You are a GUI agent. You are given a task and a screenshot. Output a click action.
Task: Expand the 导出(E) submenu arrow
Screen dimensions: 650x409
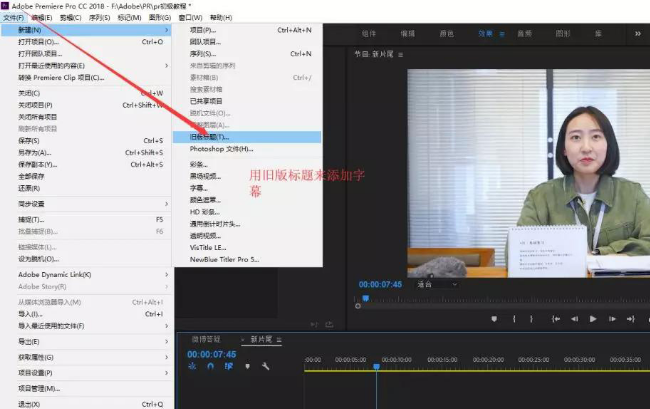pos(166,341)
